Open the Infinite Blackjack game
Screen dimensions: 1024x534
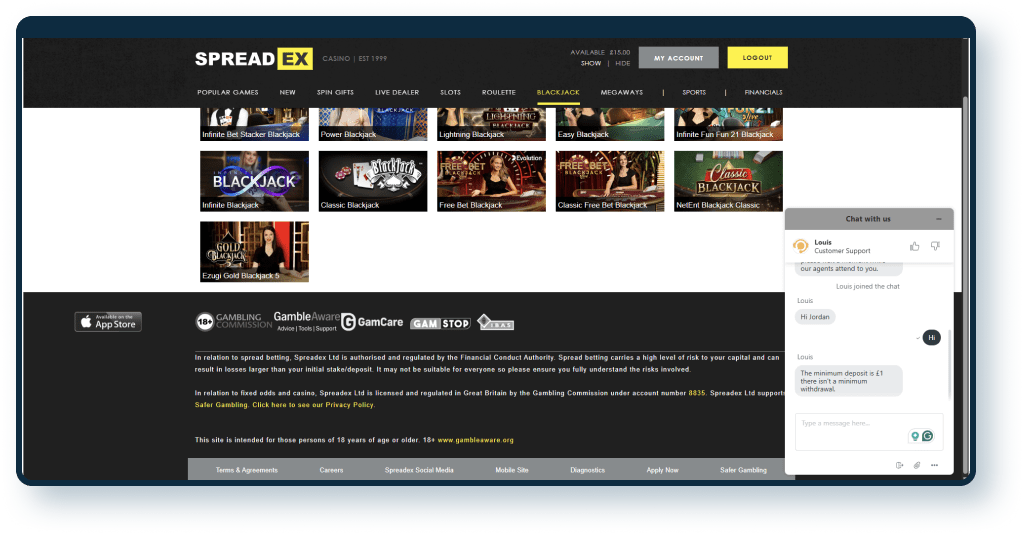click(x=254, y=181)
